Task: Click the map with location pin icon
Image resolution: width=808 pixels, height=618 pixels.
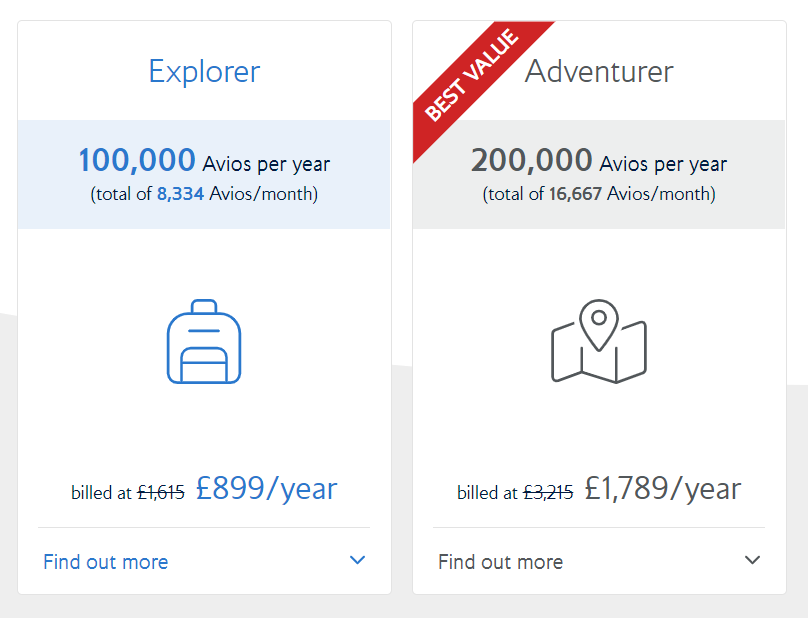Action: pos(599,341)
